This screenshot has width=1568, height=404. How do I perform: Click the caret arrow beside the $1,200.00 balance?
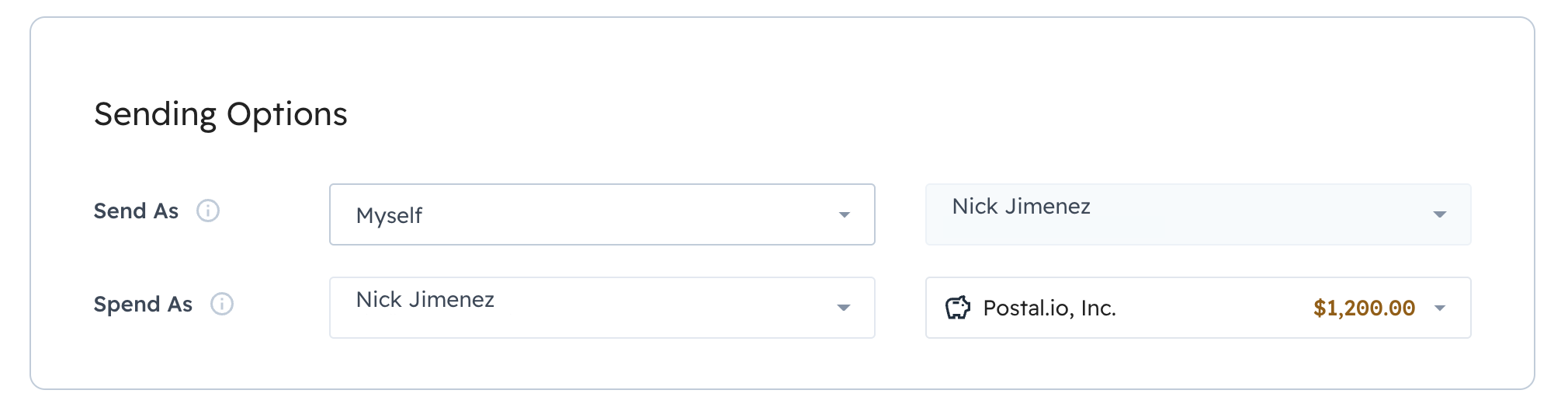coord(1440,308)
